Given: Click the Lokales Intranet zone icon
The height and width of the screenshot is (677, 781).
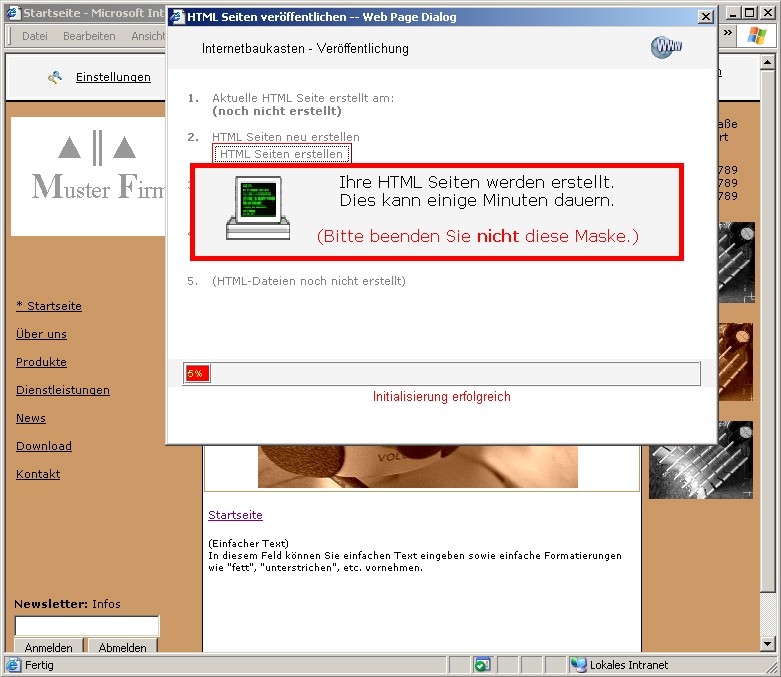Looking at the screenshot, I should 578,665.
